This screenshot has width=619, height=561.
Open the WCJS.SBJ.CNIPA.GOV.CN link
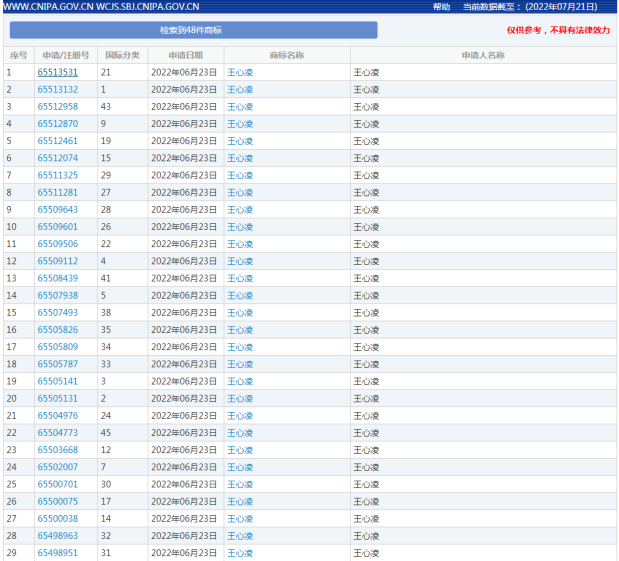point(148,7)
